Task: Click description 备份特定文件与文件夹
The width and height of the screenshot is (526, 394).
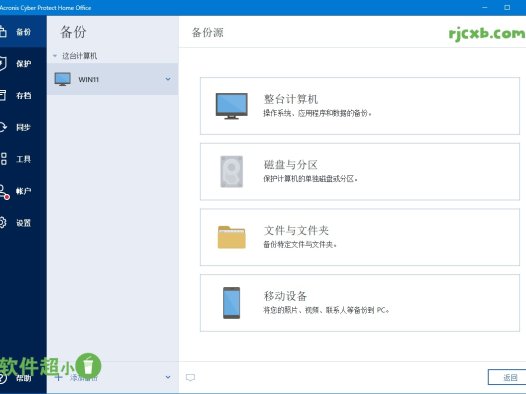Action: (x=300, y=244)
